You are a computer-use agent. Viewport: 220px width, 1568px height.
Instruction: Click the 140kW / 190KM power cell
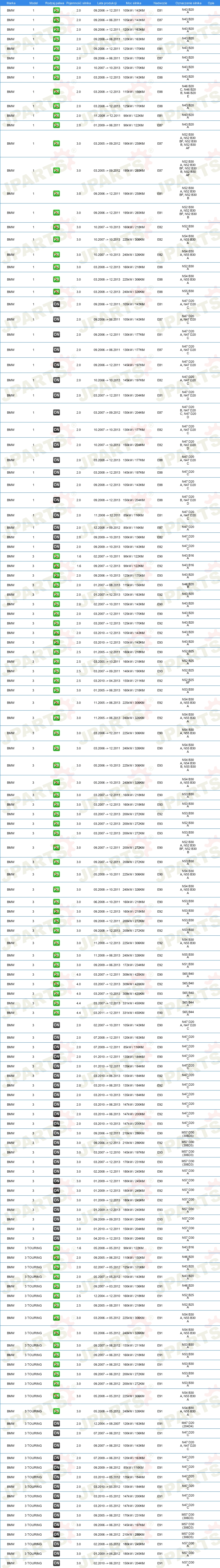pos(134,671)
